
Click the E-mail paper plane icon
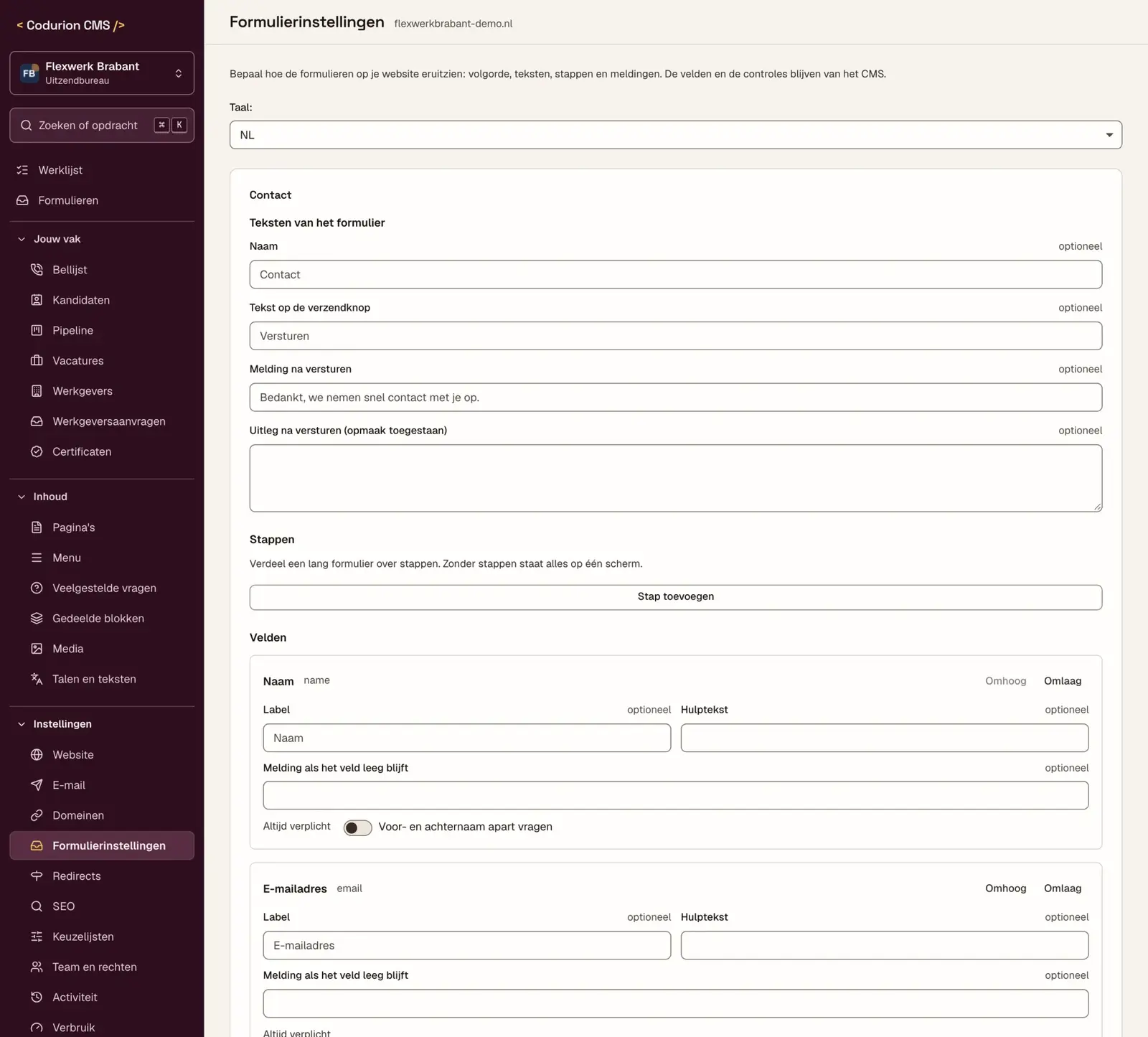(x=37, y=785)
